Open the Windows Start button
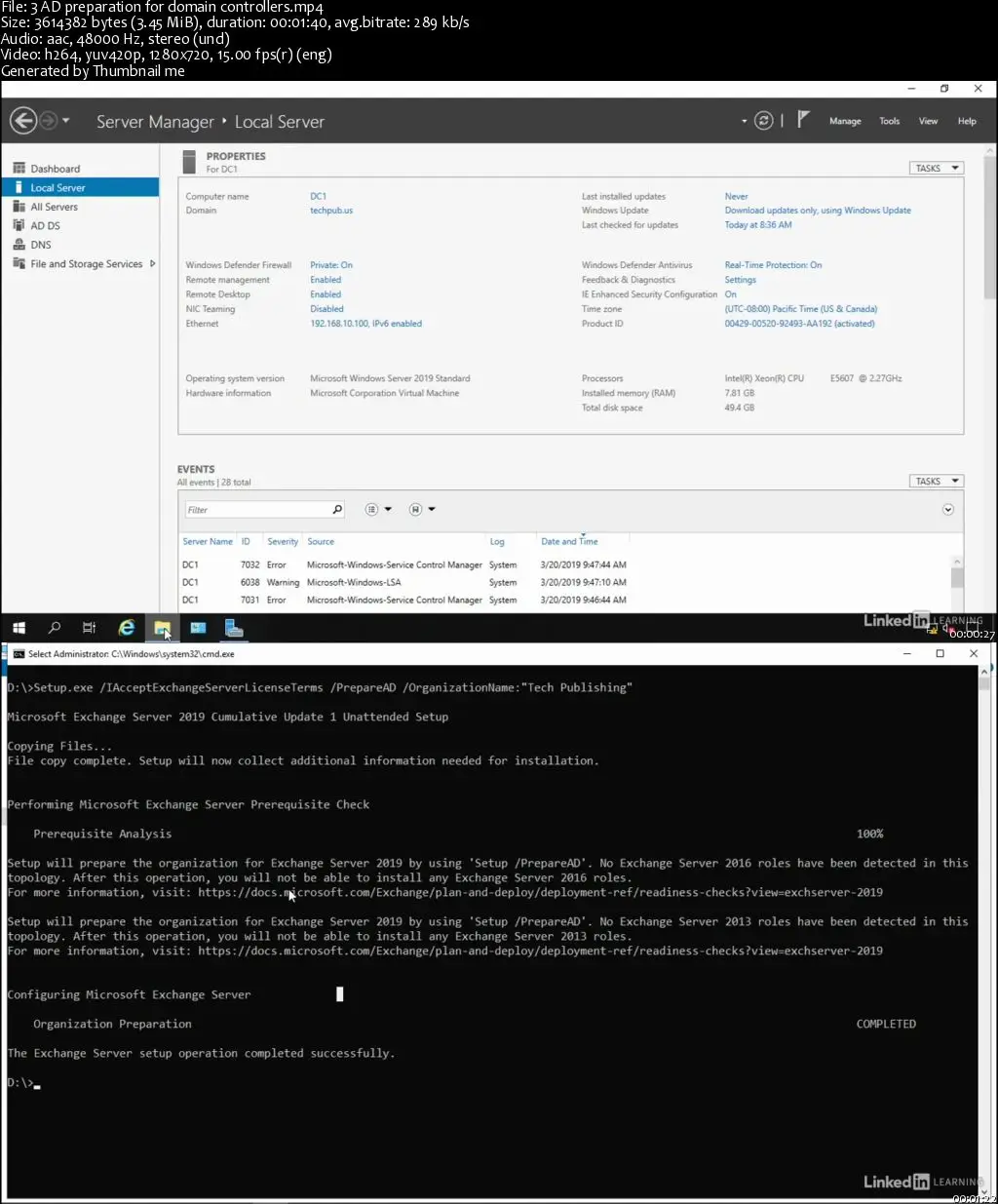Image resolution: width=998 pixels, height=1204 pixels. coord(19,628)
